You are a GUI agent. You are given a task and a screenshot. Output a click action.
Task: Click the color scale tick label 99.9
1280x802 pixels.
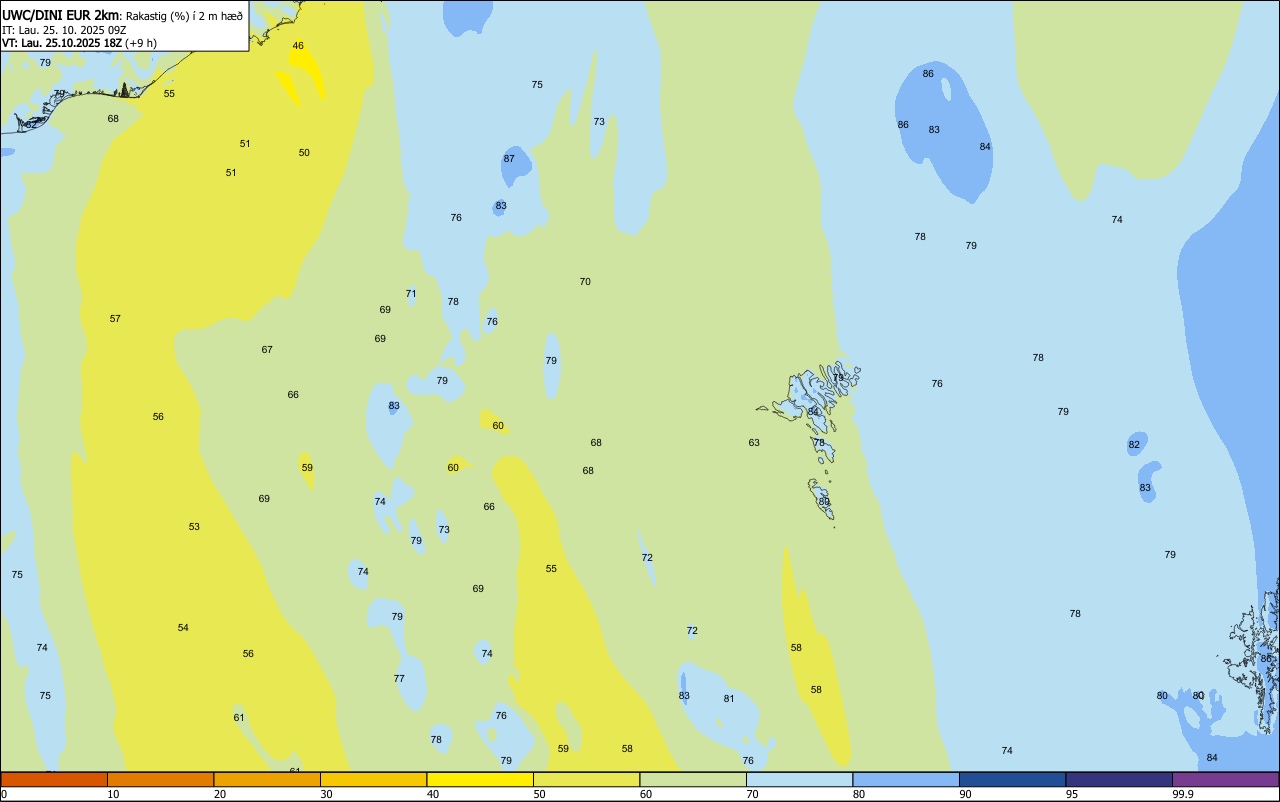pos(1183,794)
